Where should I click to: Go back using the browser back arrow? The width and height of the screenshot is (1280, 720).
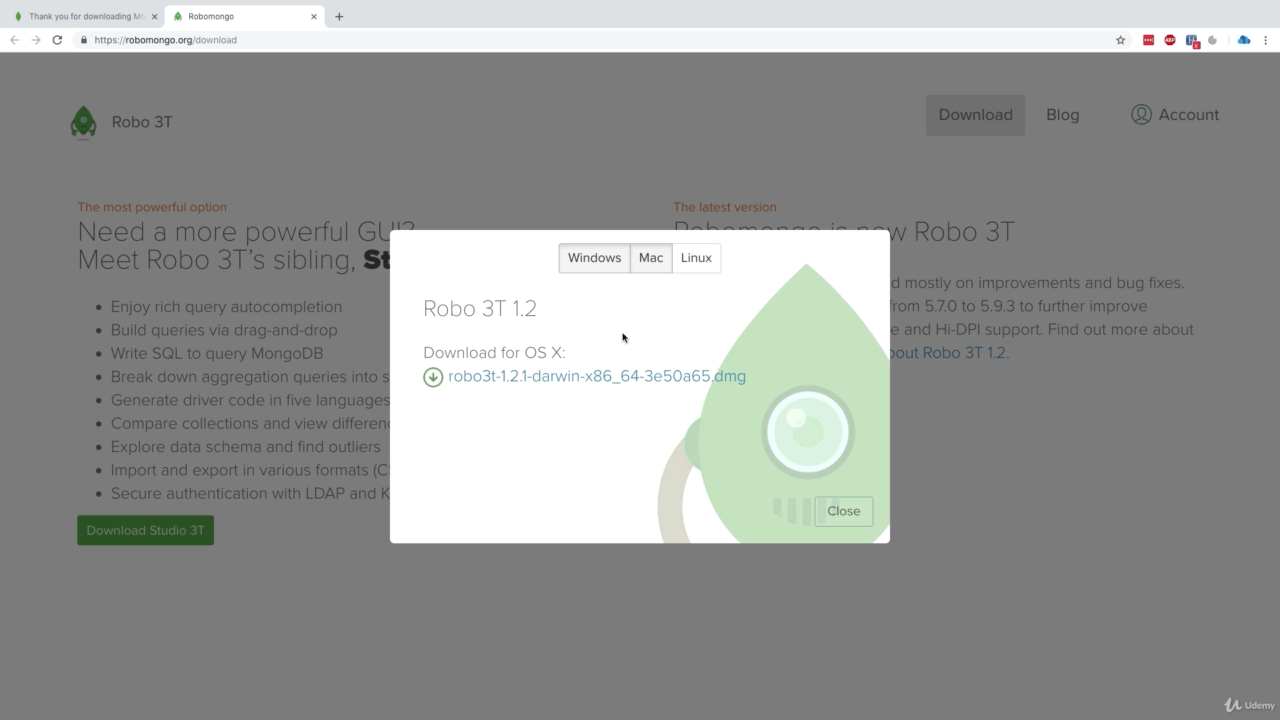pyautogui.click(x=14, y=40)
